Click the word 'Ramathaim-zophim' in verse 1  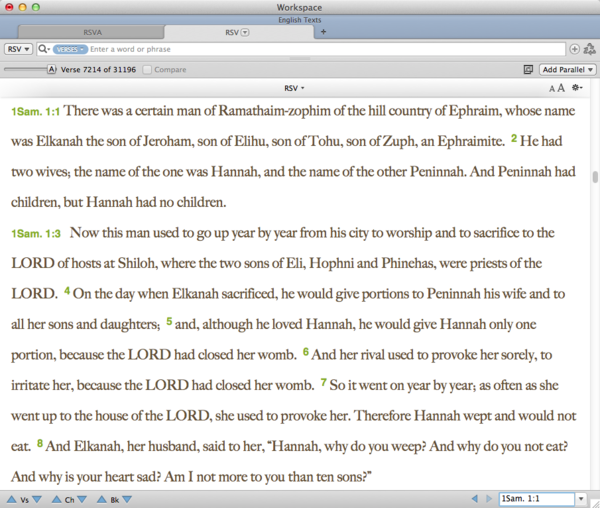pos(274,111)
